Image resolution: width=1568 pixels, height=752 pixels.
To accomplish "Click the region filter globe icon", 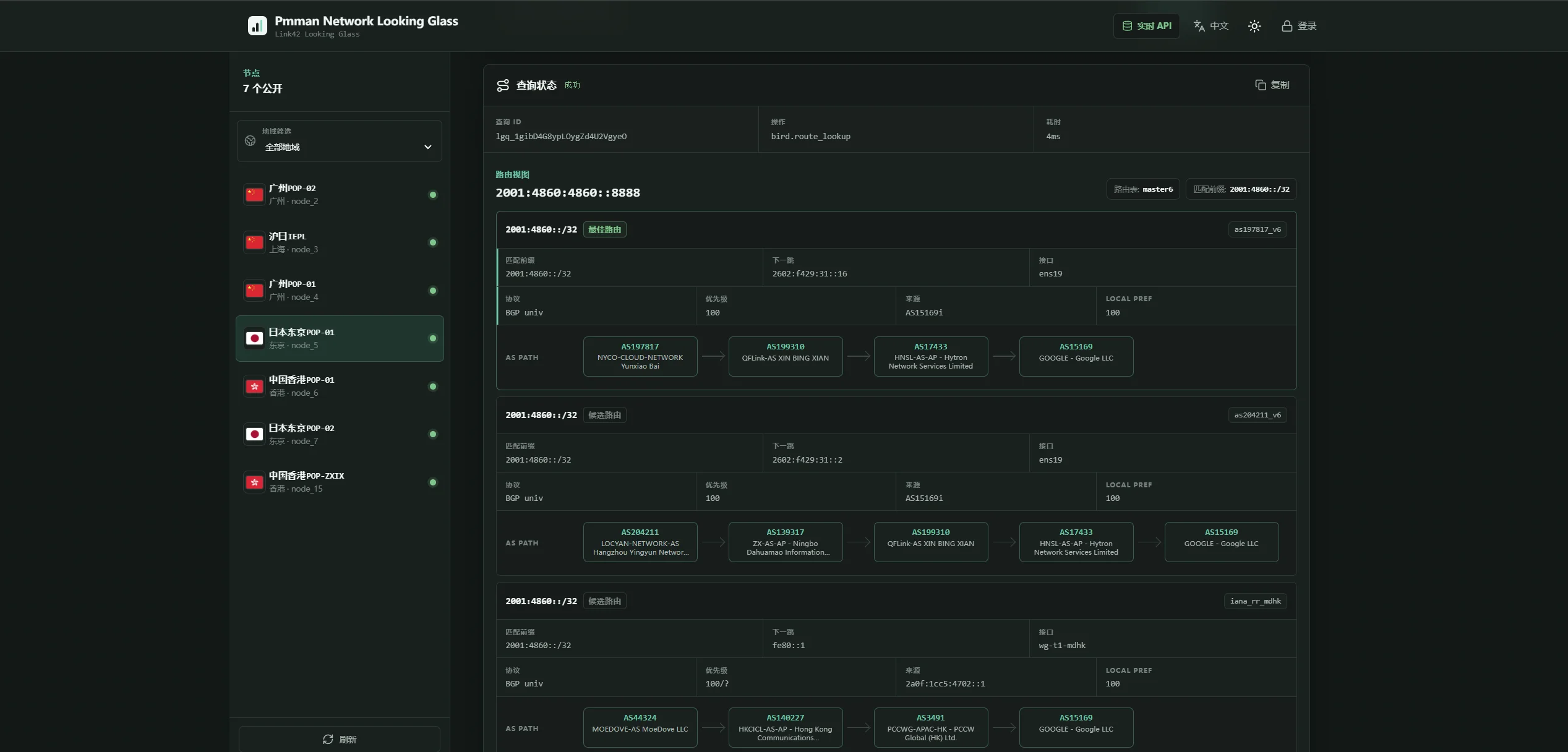I will pyautogui.click(x=251, y=141).
